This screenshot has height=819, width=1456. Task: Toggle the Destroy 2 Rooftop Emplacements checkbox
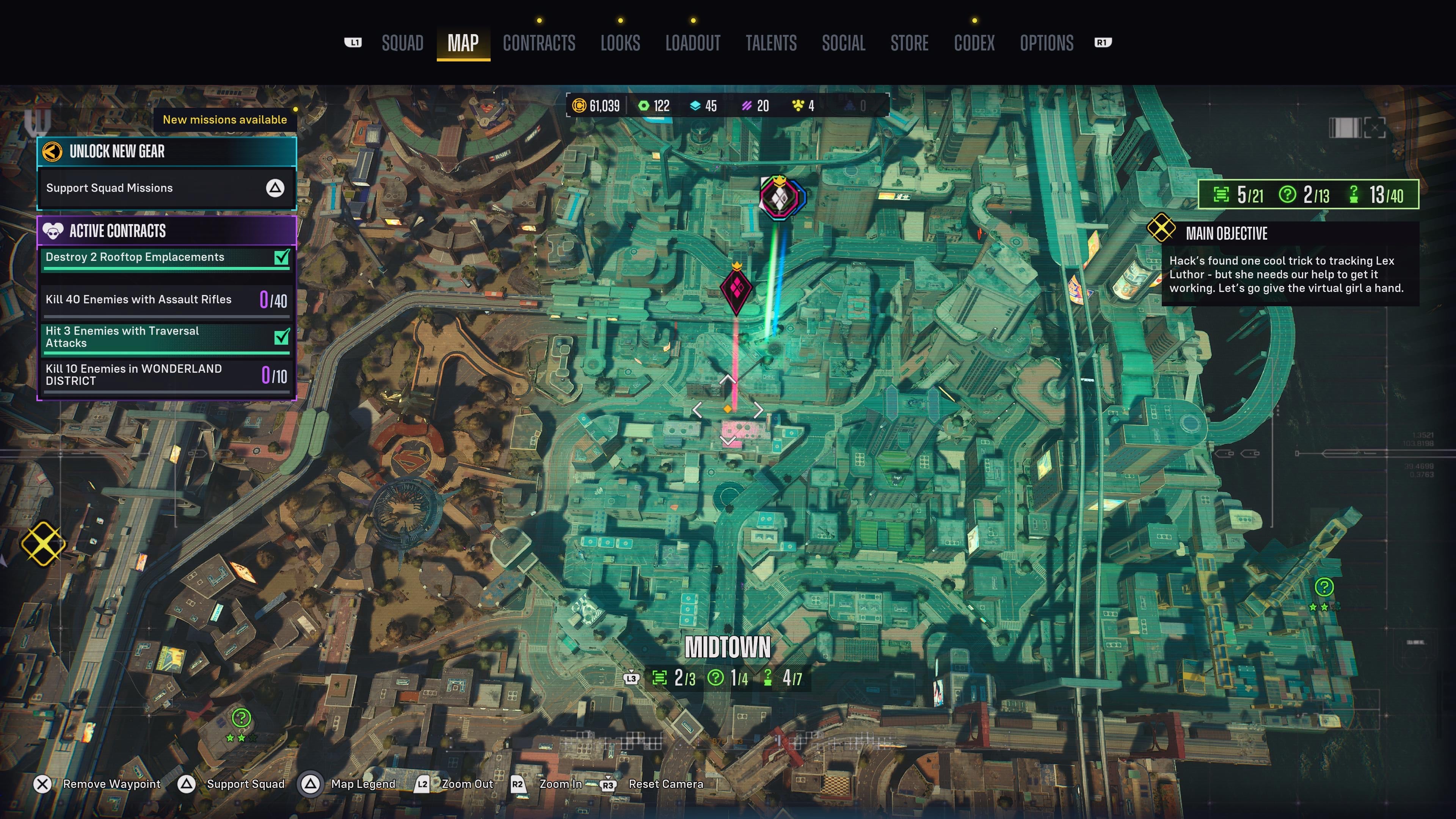coord(281,257)
